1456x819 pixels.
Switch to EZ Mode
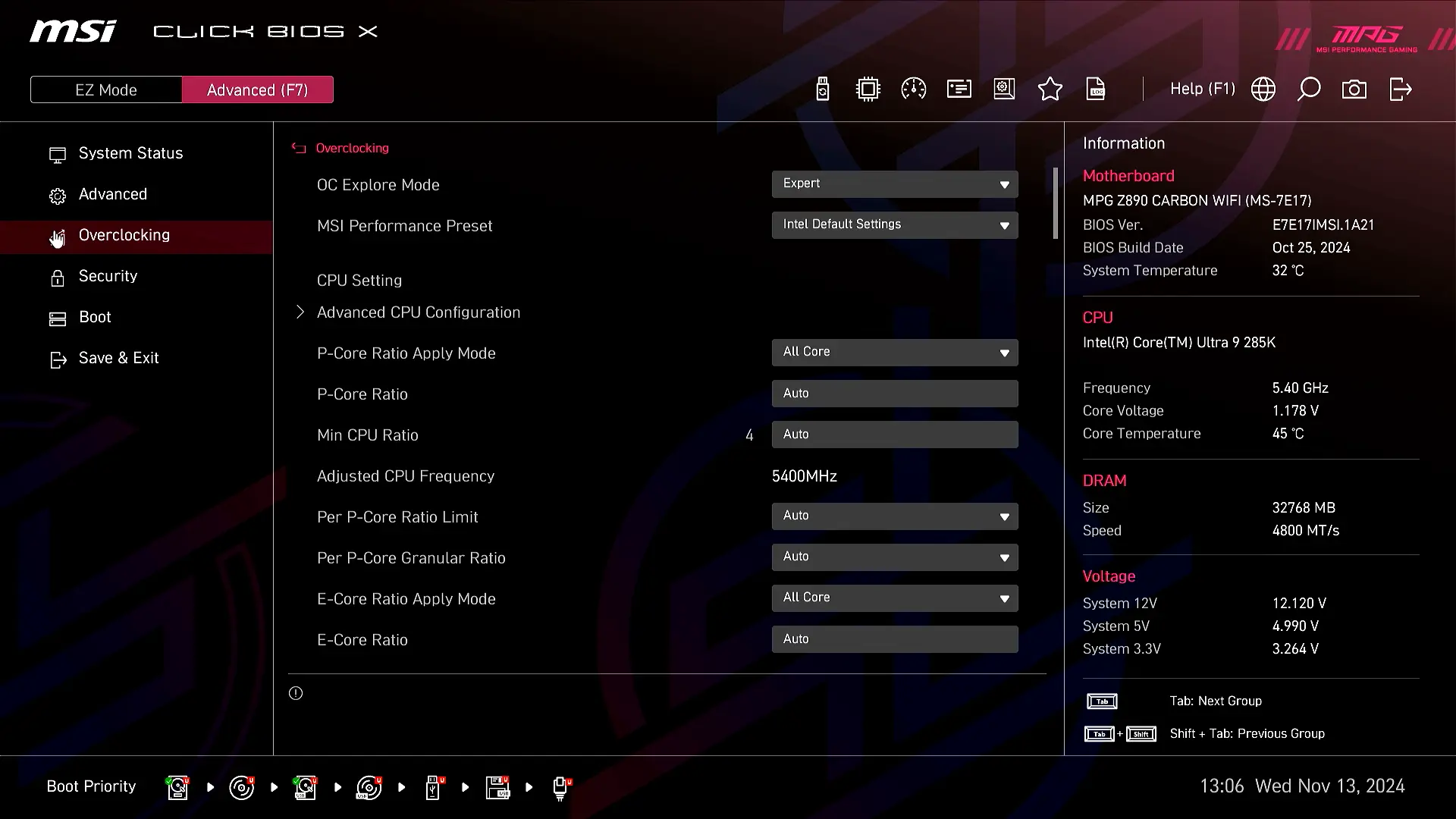pos(106,89)
